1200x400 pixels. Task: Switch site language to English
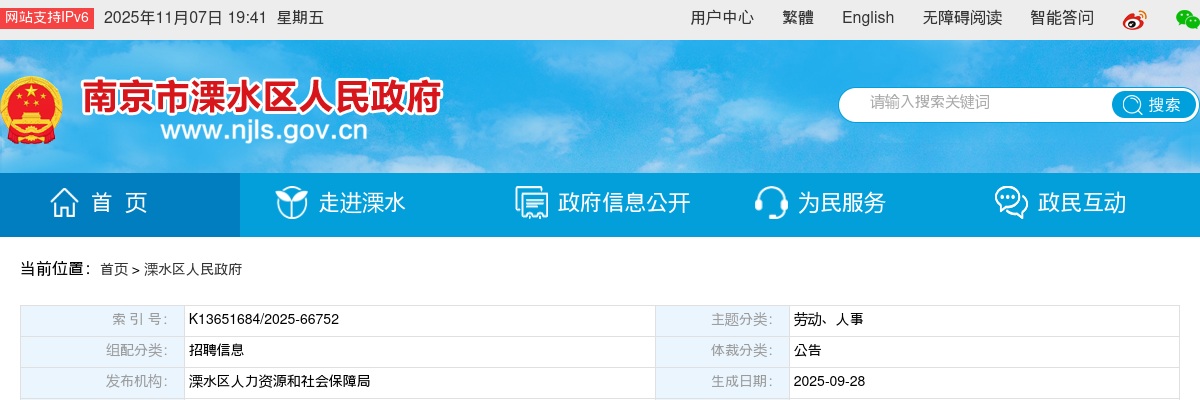click(868, 18)
